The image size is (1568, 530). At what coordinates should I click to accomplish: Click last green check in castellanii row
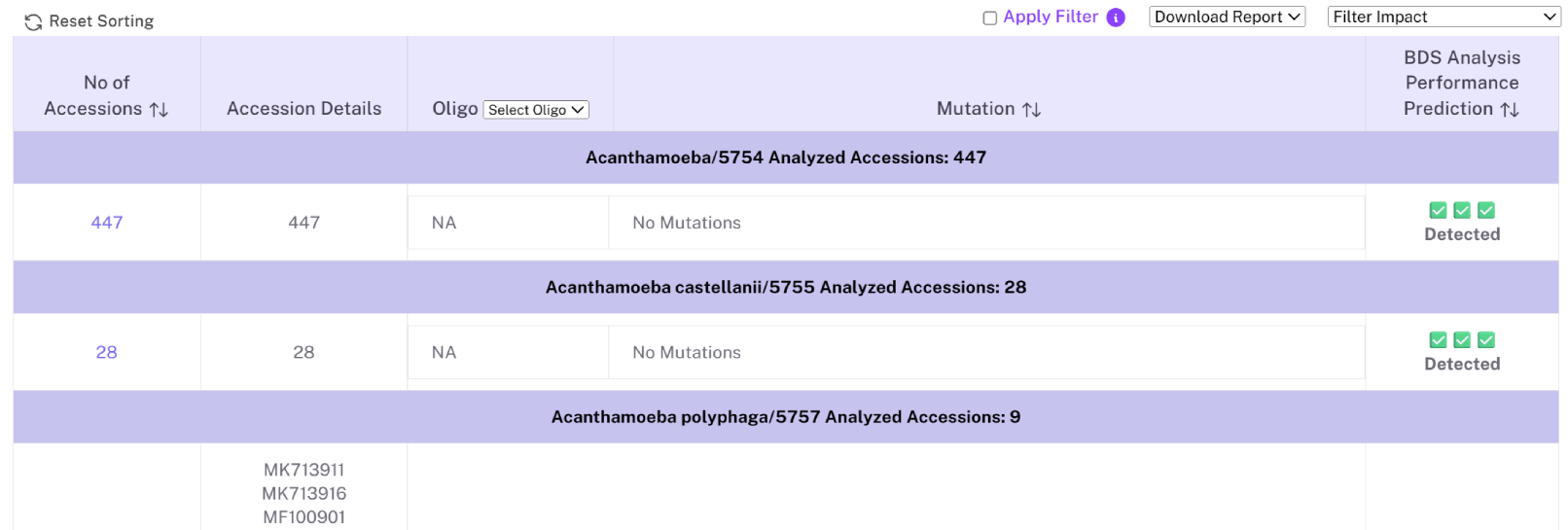1486,339
